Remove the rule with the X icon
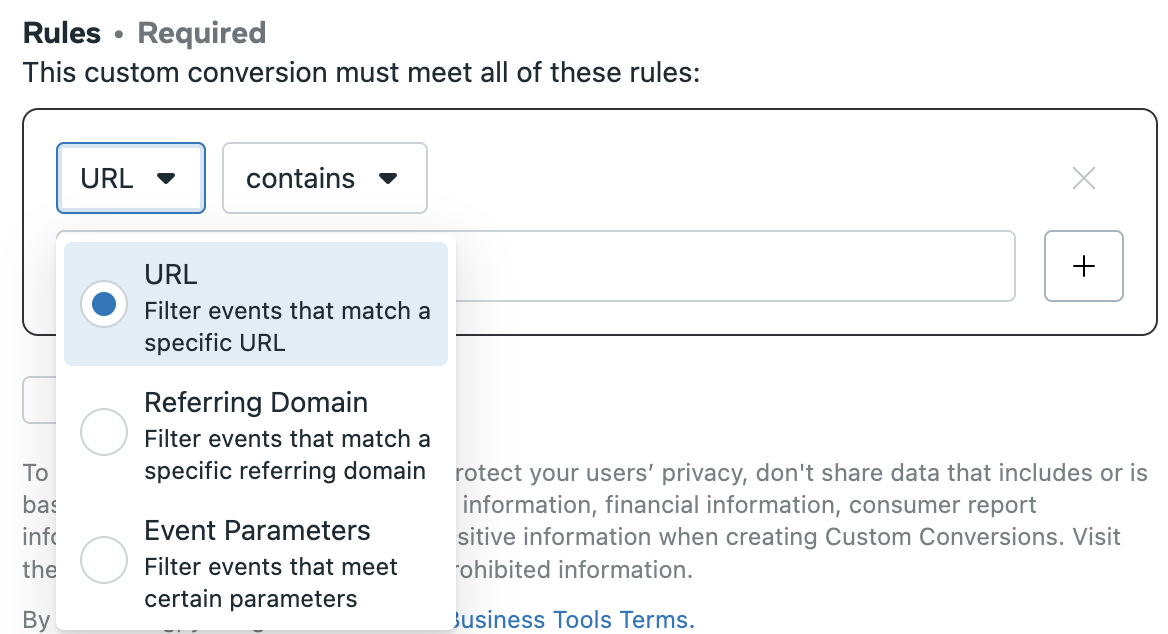1168x634 pixels. (x=1083, y=178)
